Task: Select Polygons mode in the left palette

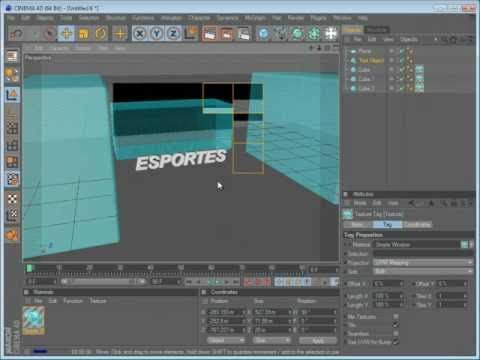Action: (x=12, y=162)
